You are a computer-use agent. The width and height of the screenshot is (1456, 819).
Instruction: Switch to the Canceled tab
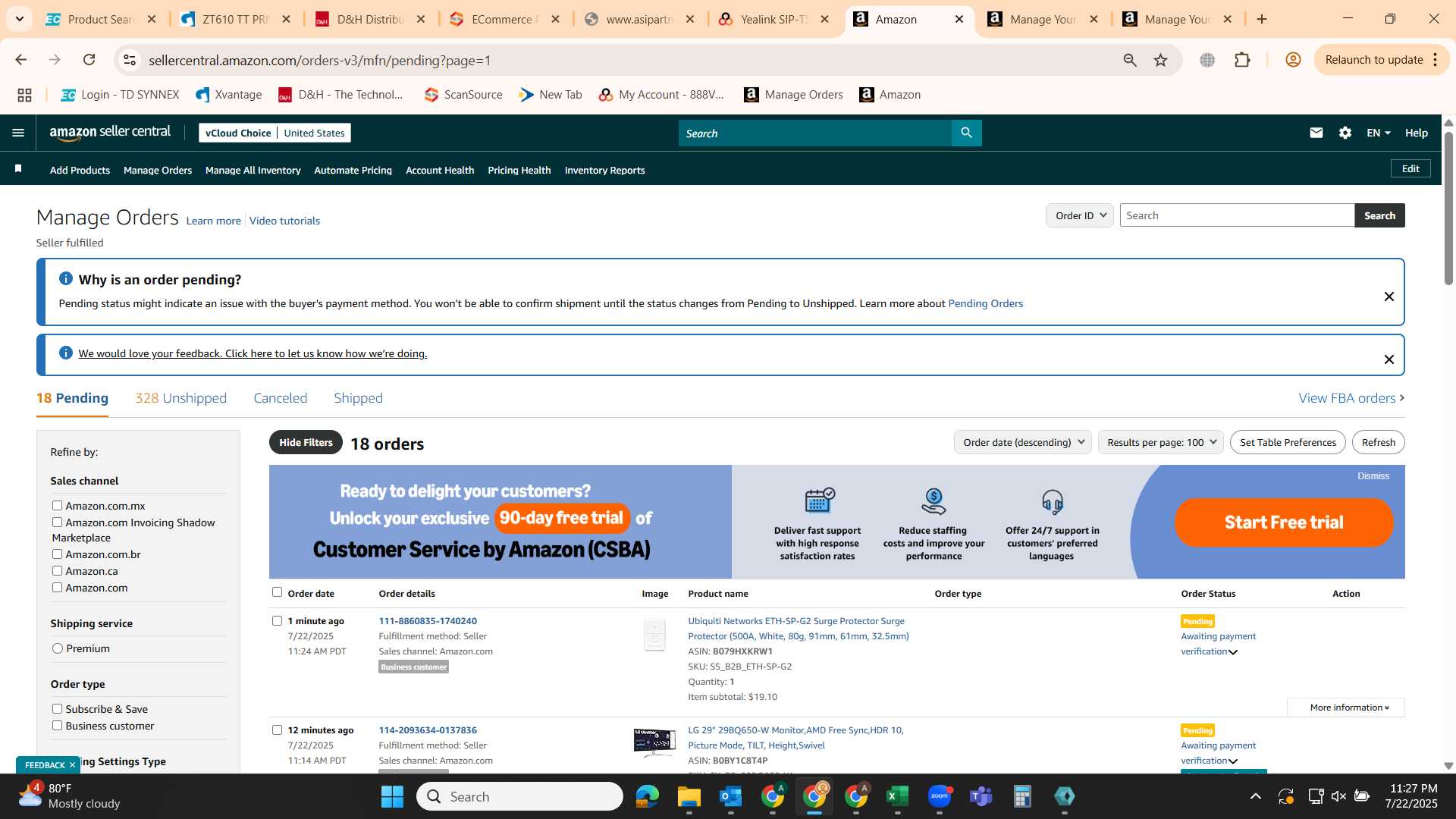coord(280,398)
